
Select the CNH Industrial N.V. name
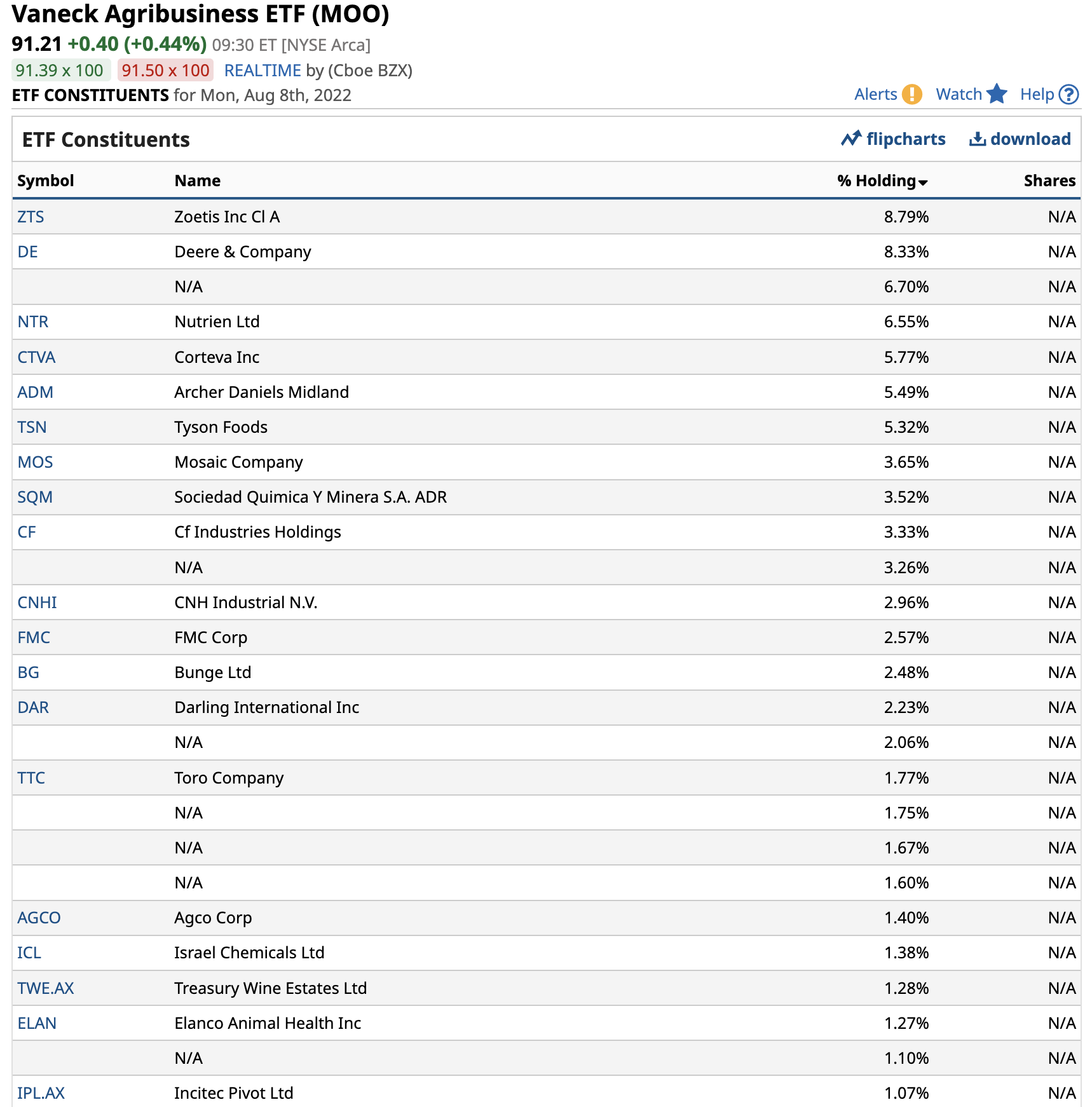[246, 602]
